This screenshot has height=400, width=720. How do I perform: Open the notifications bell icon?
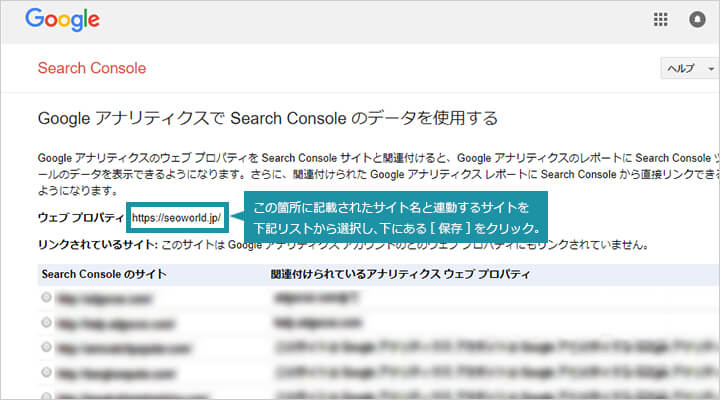(697, 19)
